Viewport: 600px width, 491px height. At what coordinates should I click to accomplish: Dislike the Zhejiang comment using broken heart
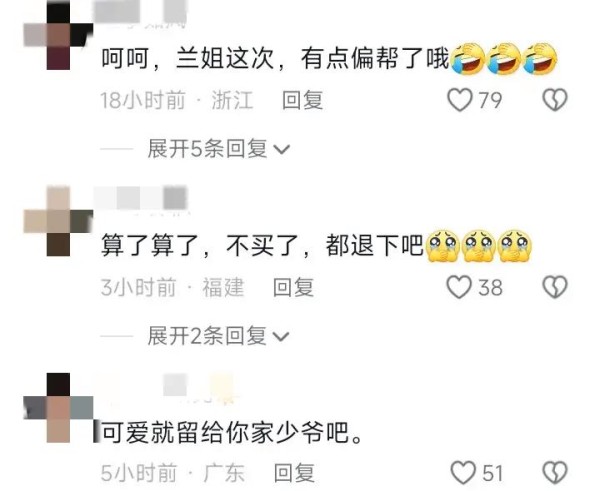point(555,100)
